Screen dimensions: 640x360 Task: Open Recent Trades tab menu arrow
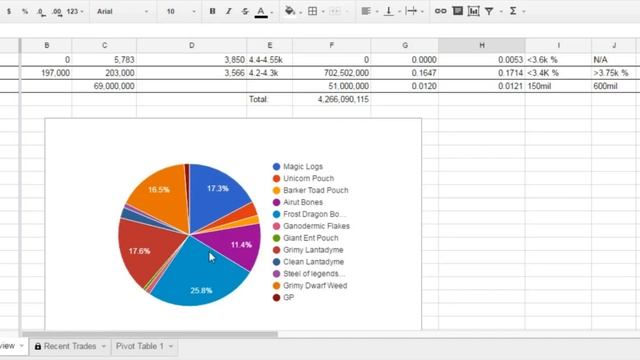click(104, 347)
